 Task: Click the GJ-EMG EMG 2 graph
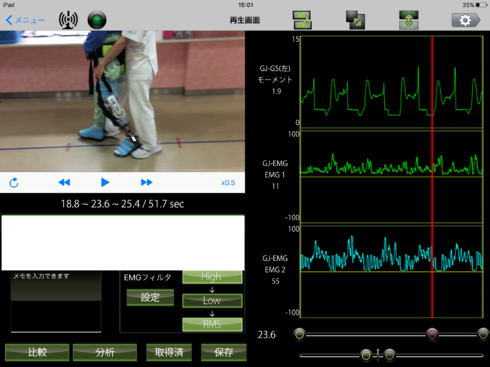point(391,272)
